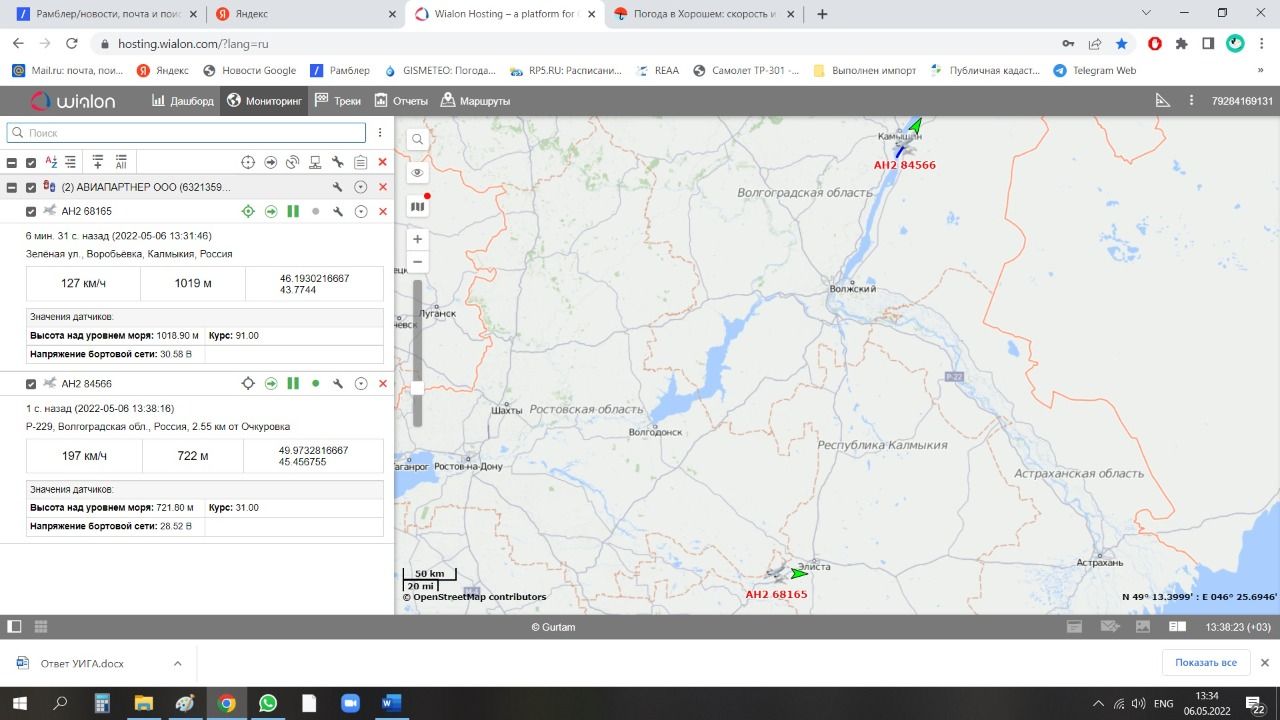This screenshot has width=1280, height=720.
Task: Zoom in on the map
Action: pos(417,239)
